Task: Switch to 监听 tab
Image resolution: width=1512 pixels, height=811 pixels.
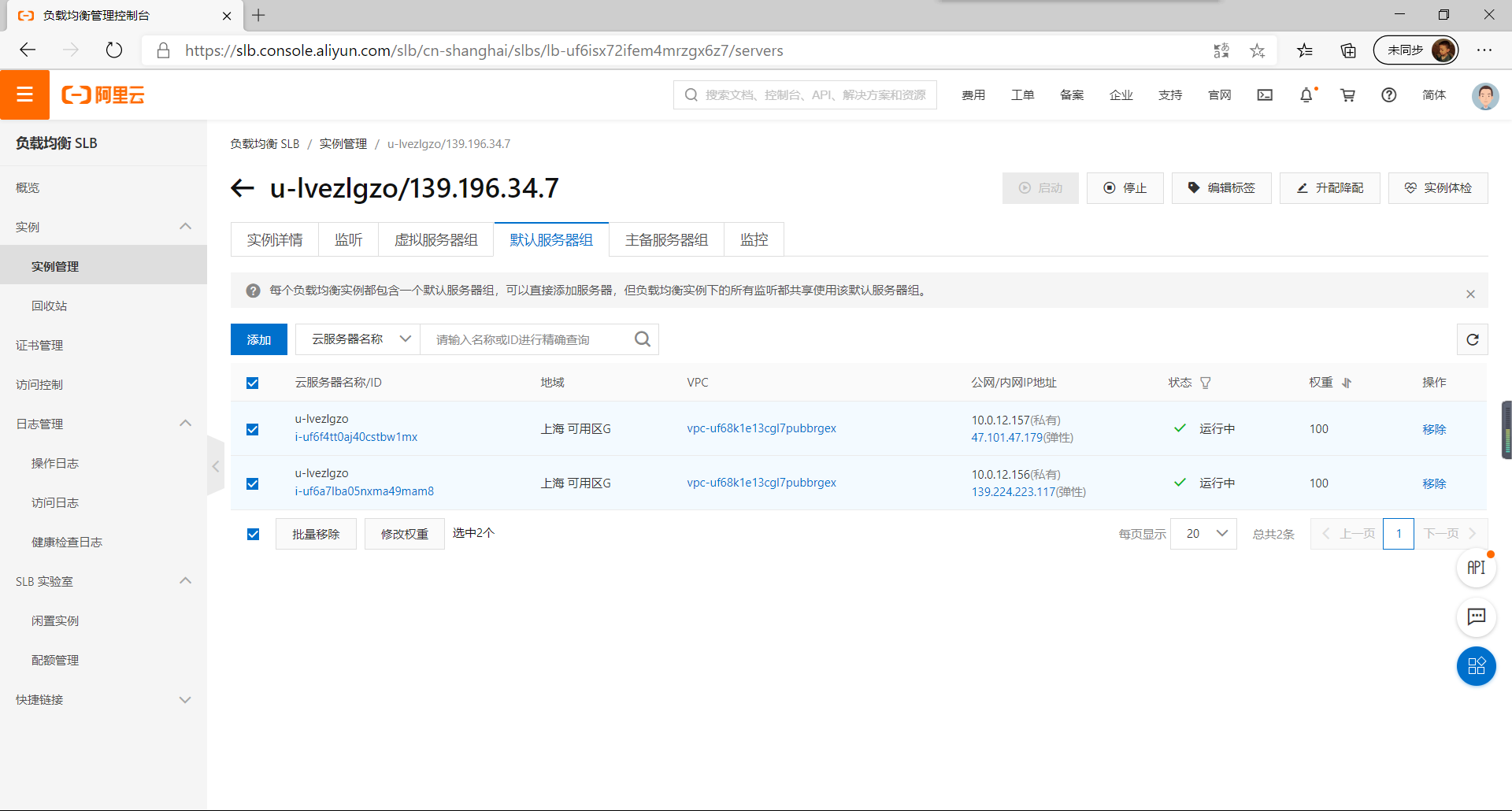Action: [x=348, y=239]
